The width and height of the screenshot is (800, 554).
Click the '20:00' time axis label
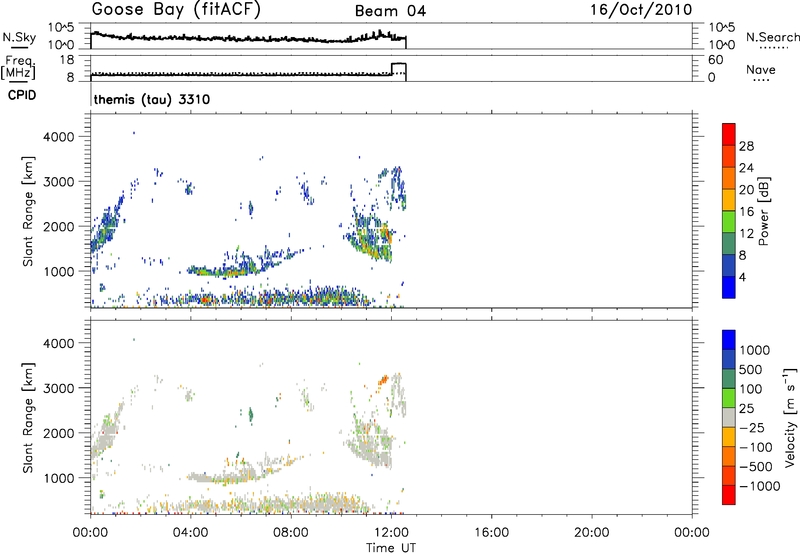click(x=591, y=533)
